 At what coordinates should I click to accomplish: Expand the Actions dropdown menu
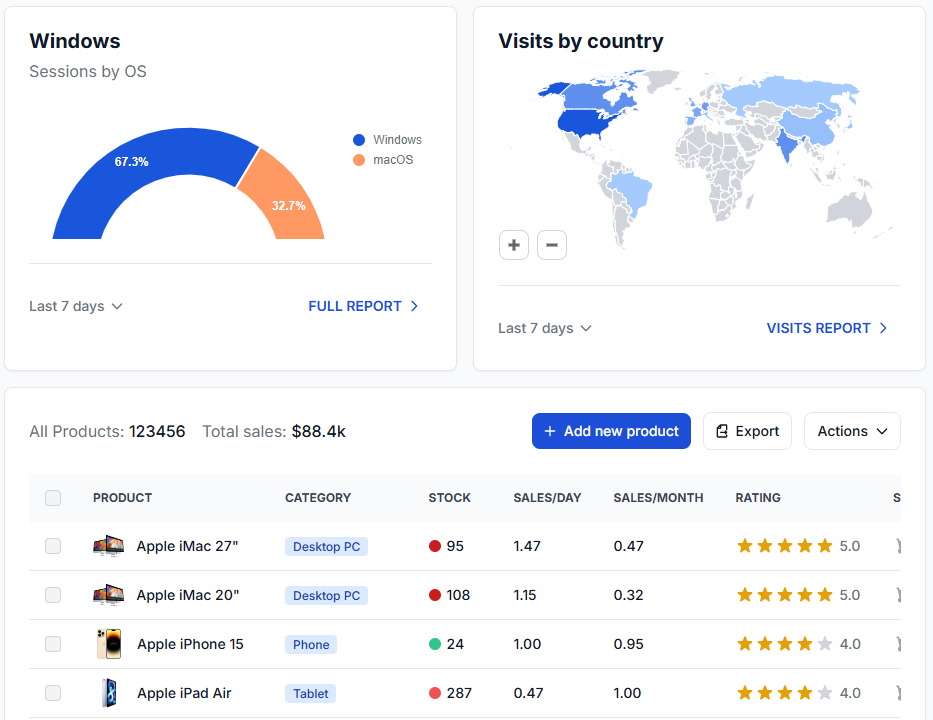pos(852,431)
